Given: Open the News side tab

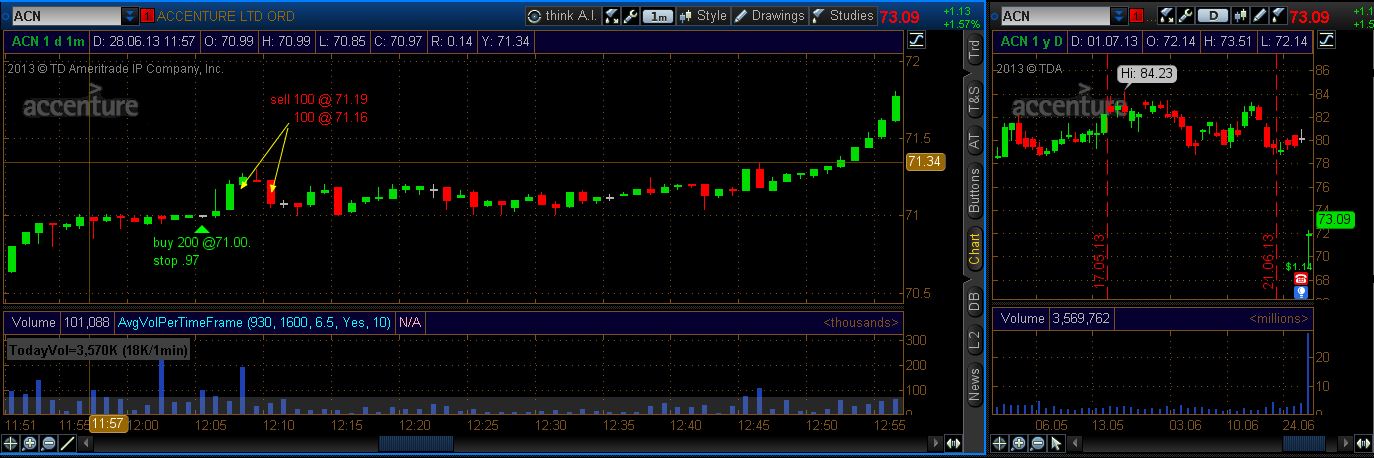Looking at the screenshot, I should [x=974, y=384].
